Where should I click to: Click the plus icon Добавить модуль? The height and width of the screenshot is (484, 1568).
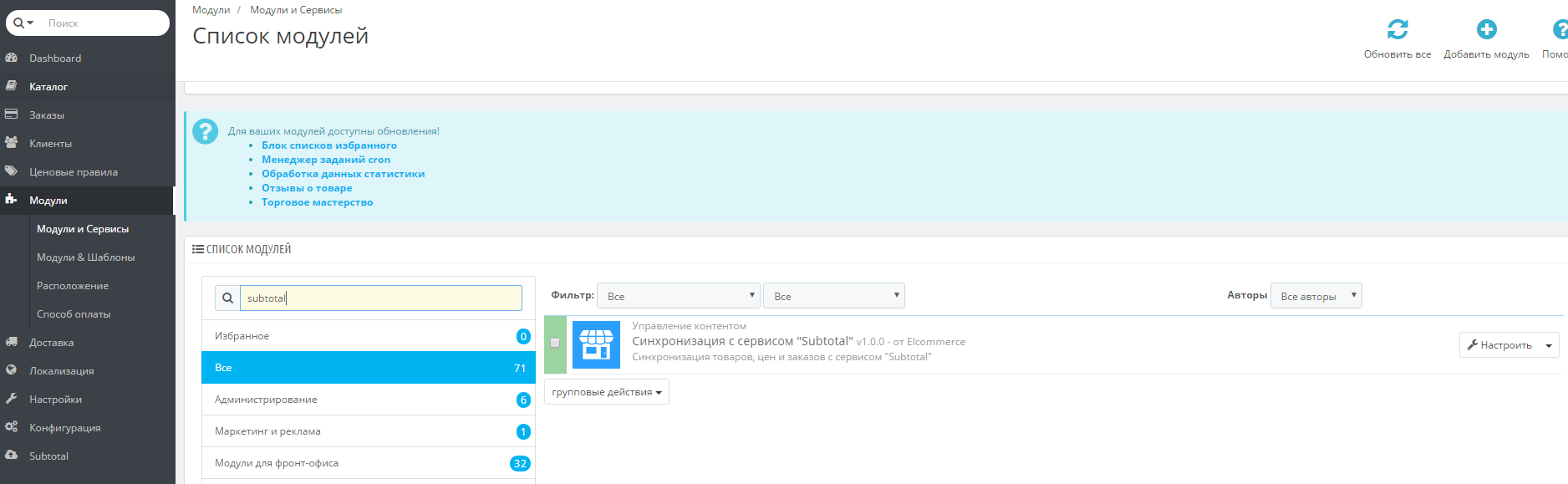pyautogui.click(x=1486, y=29)
